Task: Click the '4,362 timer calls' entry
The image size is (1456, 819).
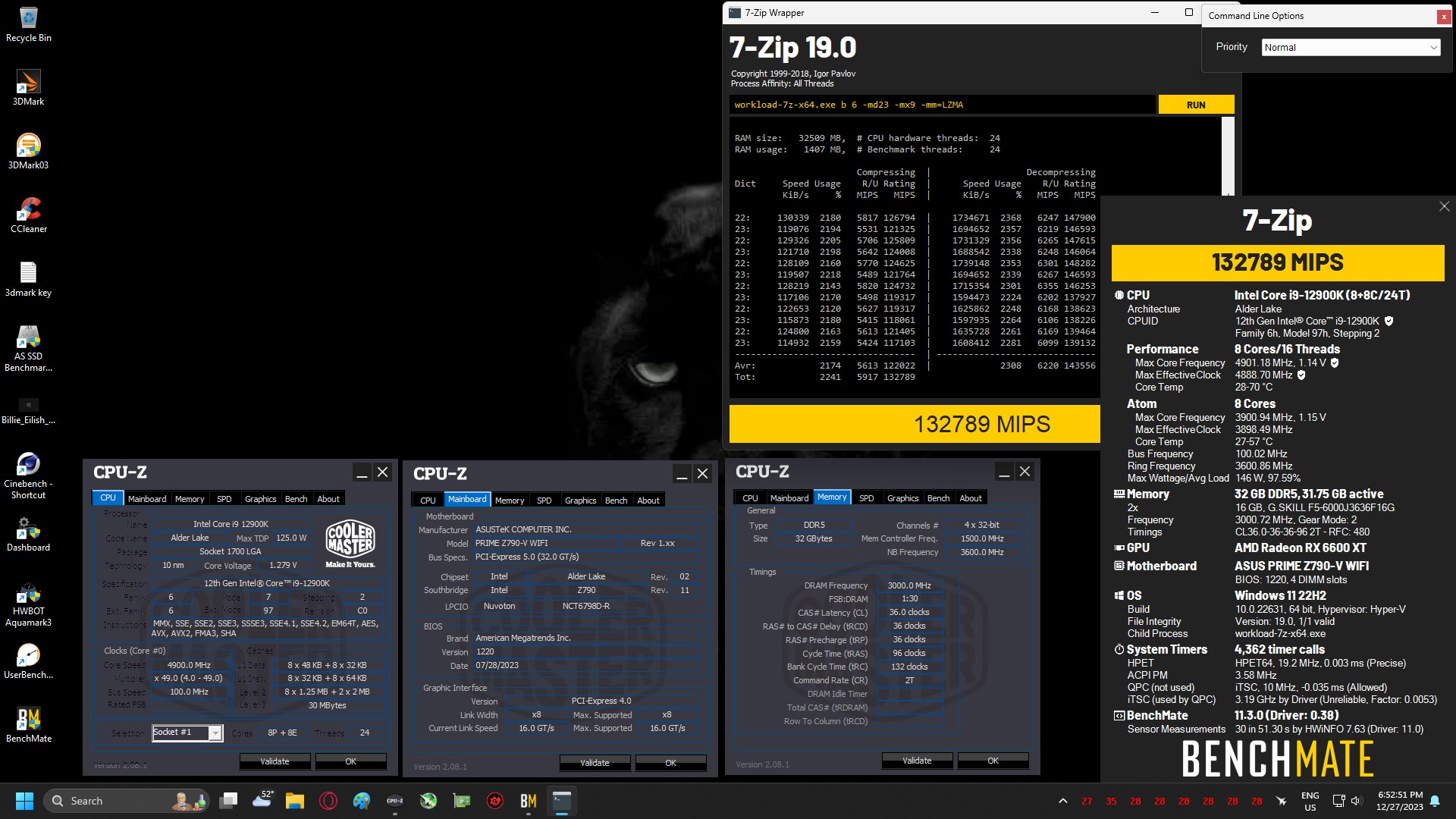Action: (1279, 649)
